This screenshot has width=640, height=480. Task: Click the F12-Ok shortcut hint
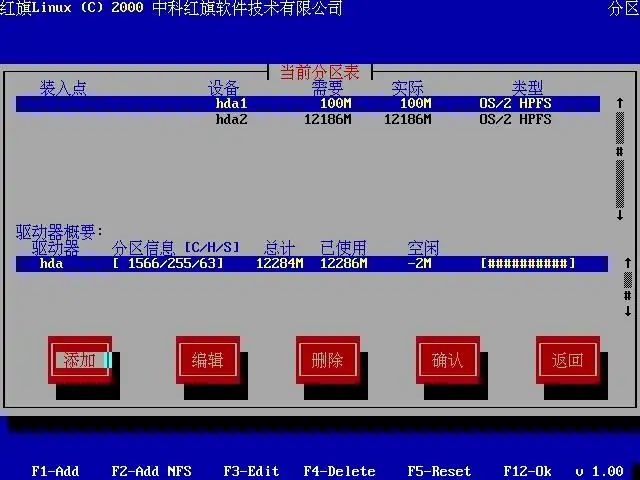pyautogui.click(x=528, y=471)
